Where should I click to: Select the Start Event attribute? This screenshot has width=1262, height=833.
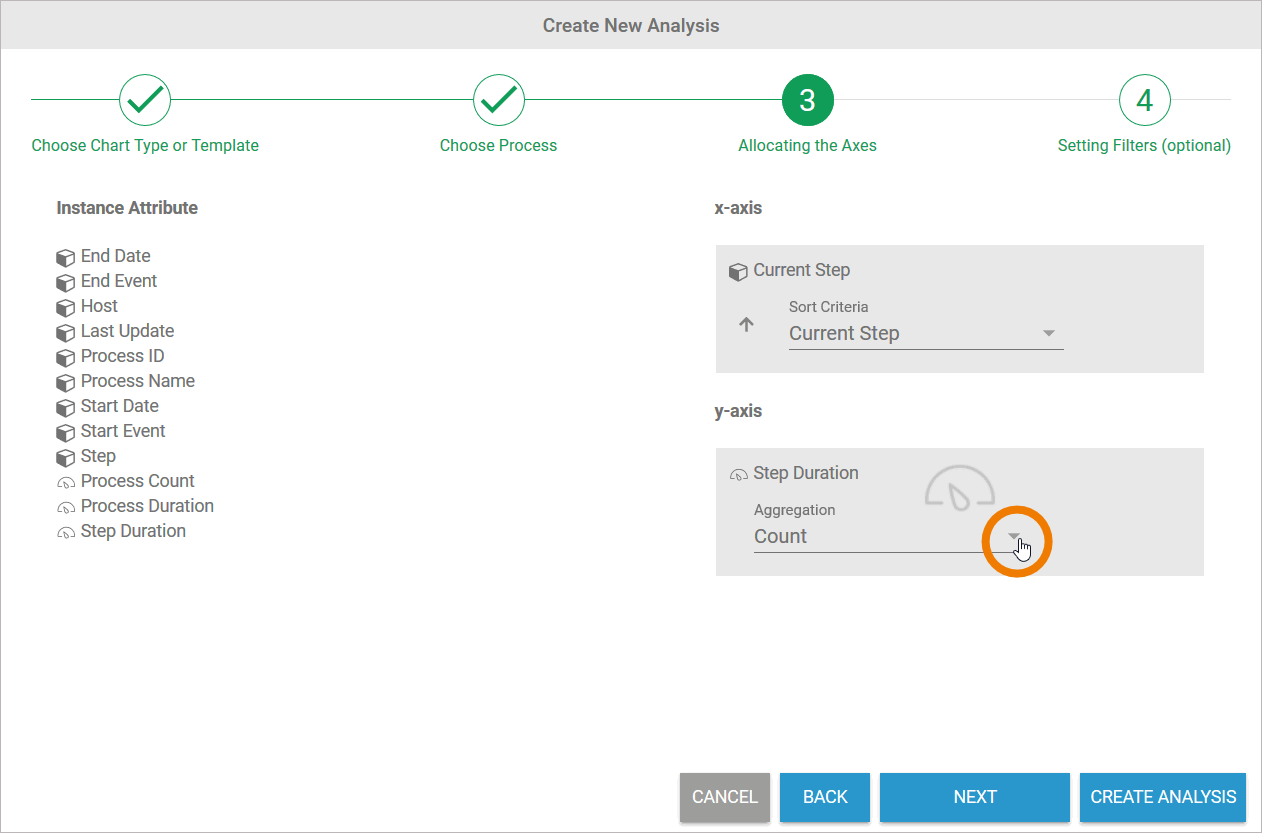pyautogui.click(x=123, y=431)
